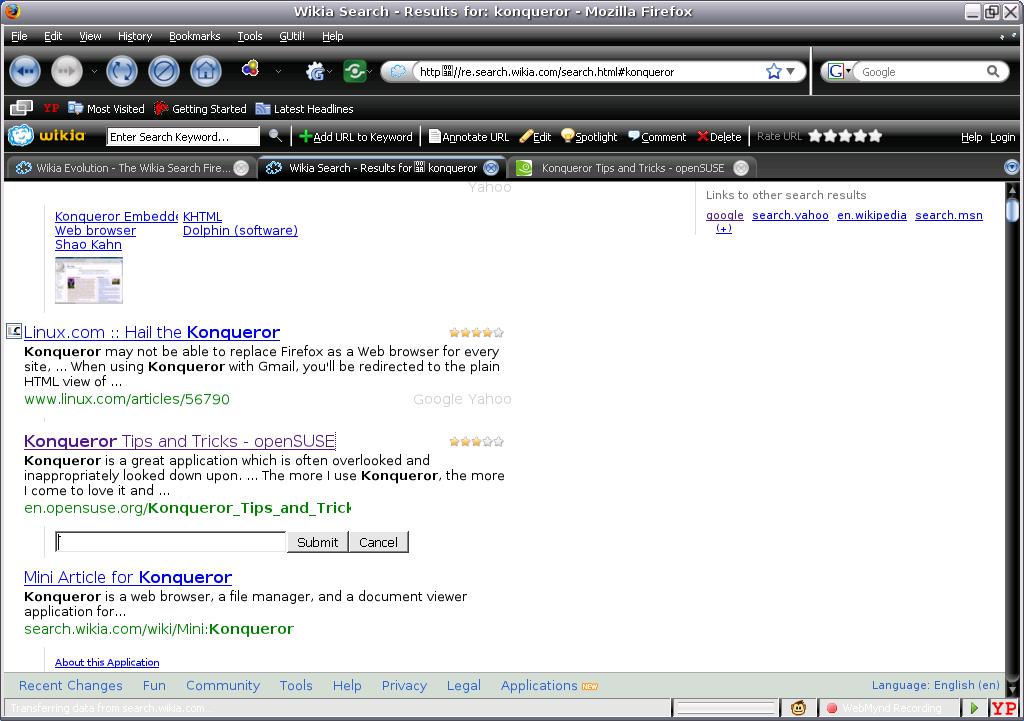Click the gear G toolbar icon
The width and height of the screenshot is (1024, 721).
[x=315, y=72]
